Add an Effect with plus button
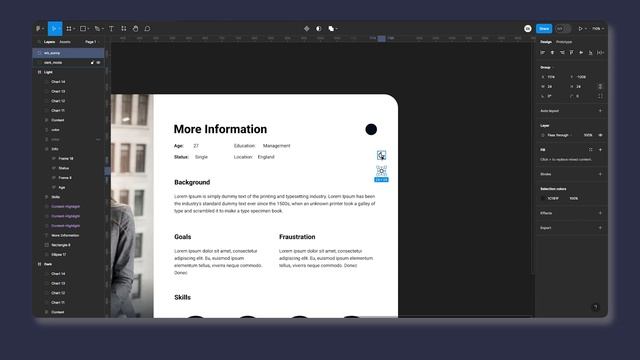The height and width of the screenshot is (360, 640). tap(600, 213)
